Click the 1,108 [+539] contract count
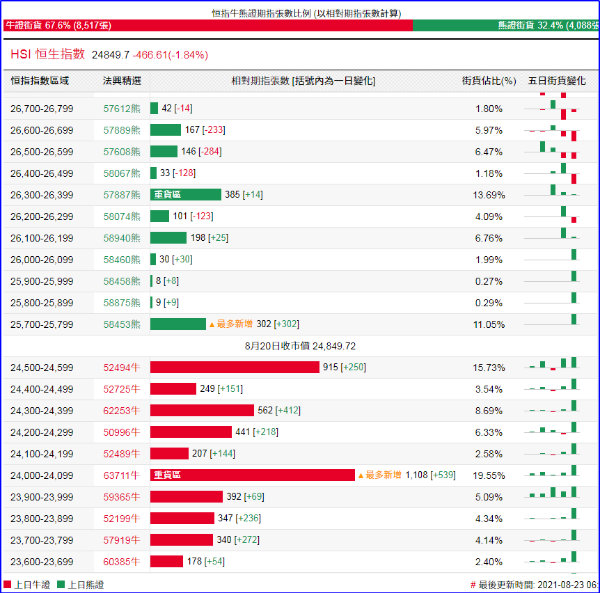The height and width of the screenshot is (593, 600). (430, 475)
